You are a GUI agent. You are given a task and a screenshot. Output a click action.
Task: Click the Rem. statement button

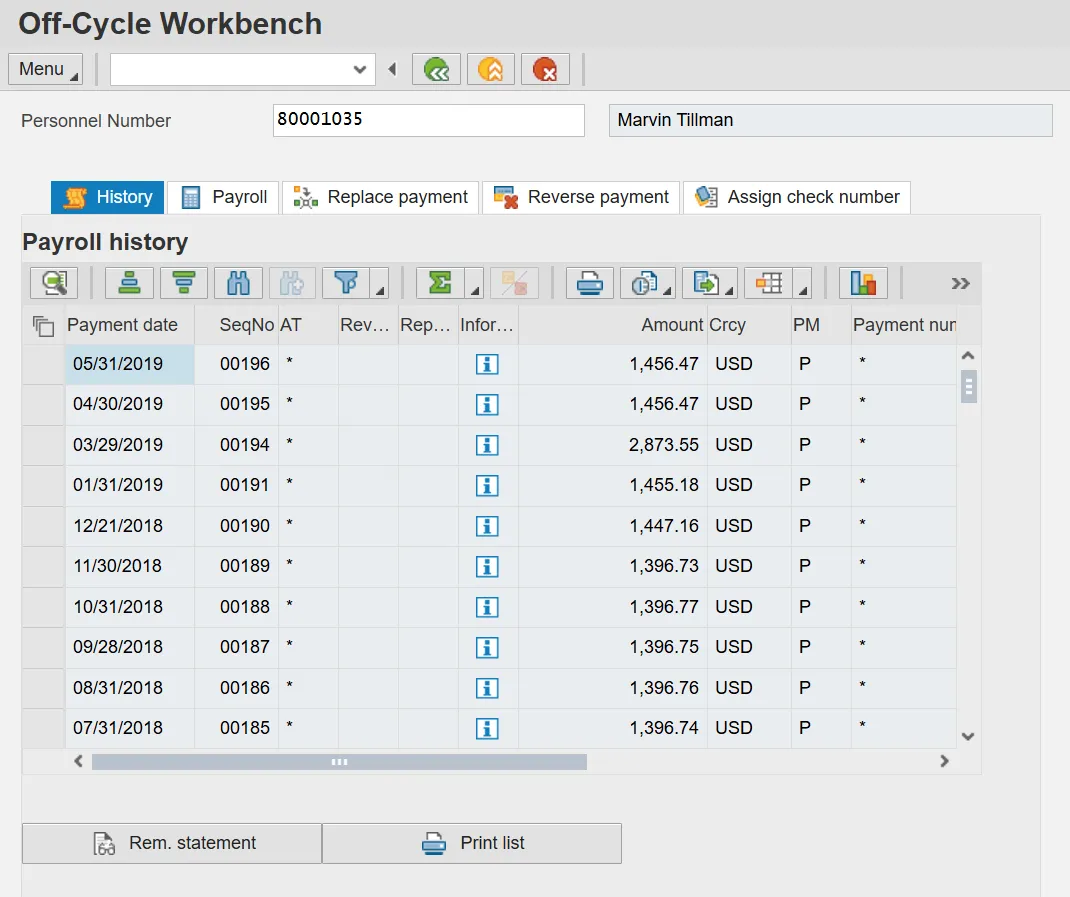tap(172, 843)
